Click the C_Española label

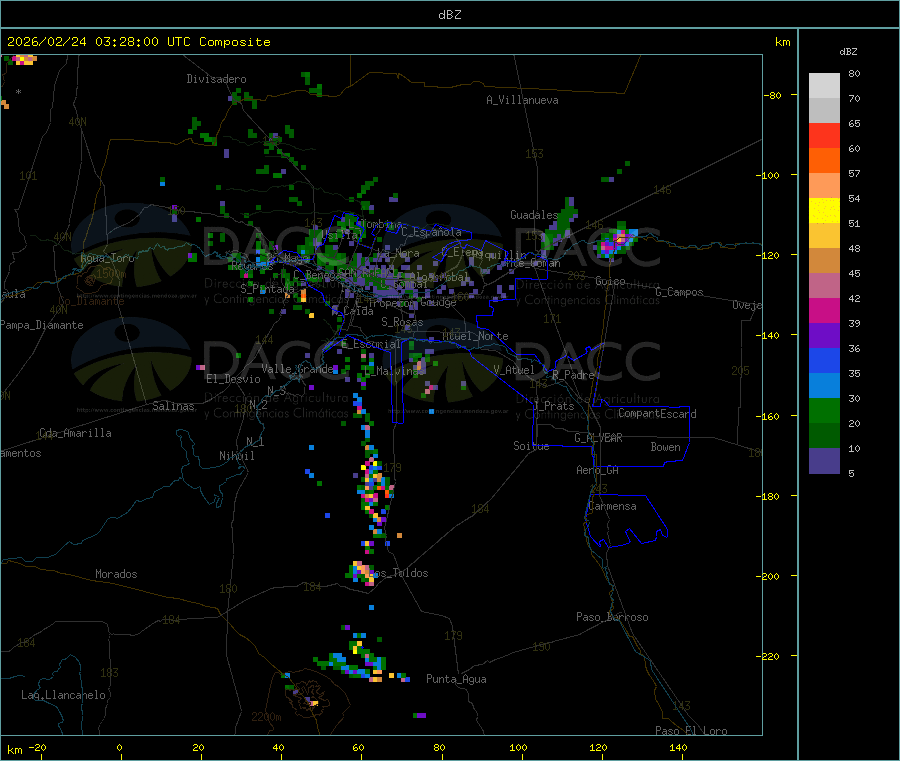pyautogui.click(x=432, y=232)
